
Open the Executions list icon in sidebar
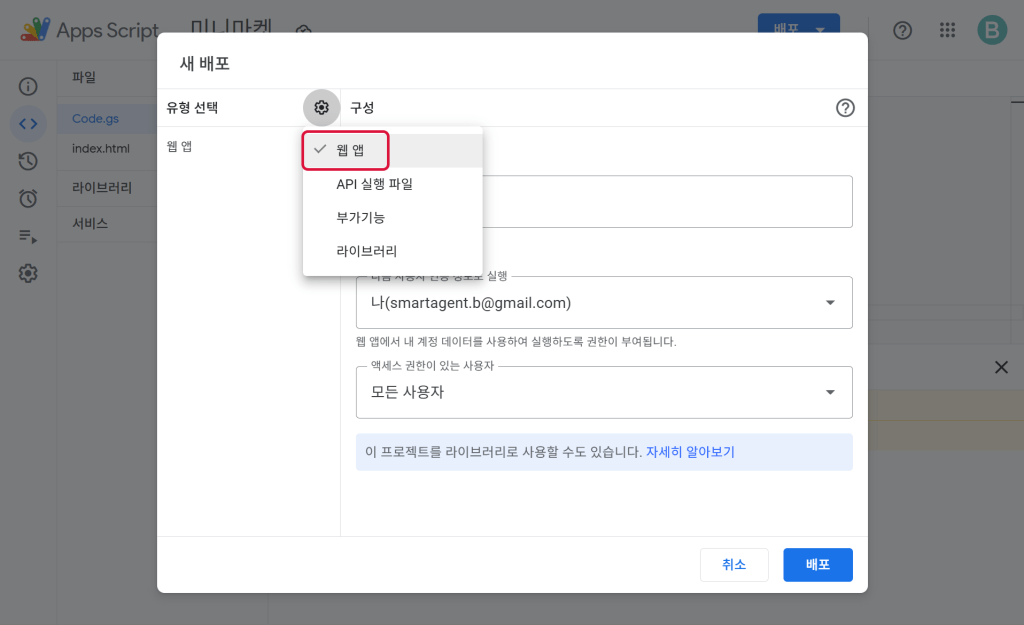[28, 236]
